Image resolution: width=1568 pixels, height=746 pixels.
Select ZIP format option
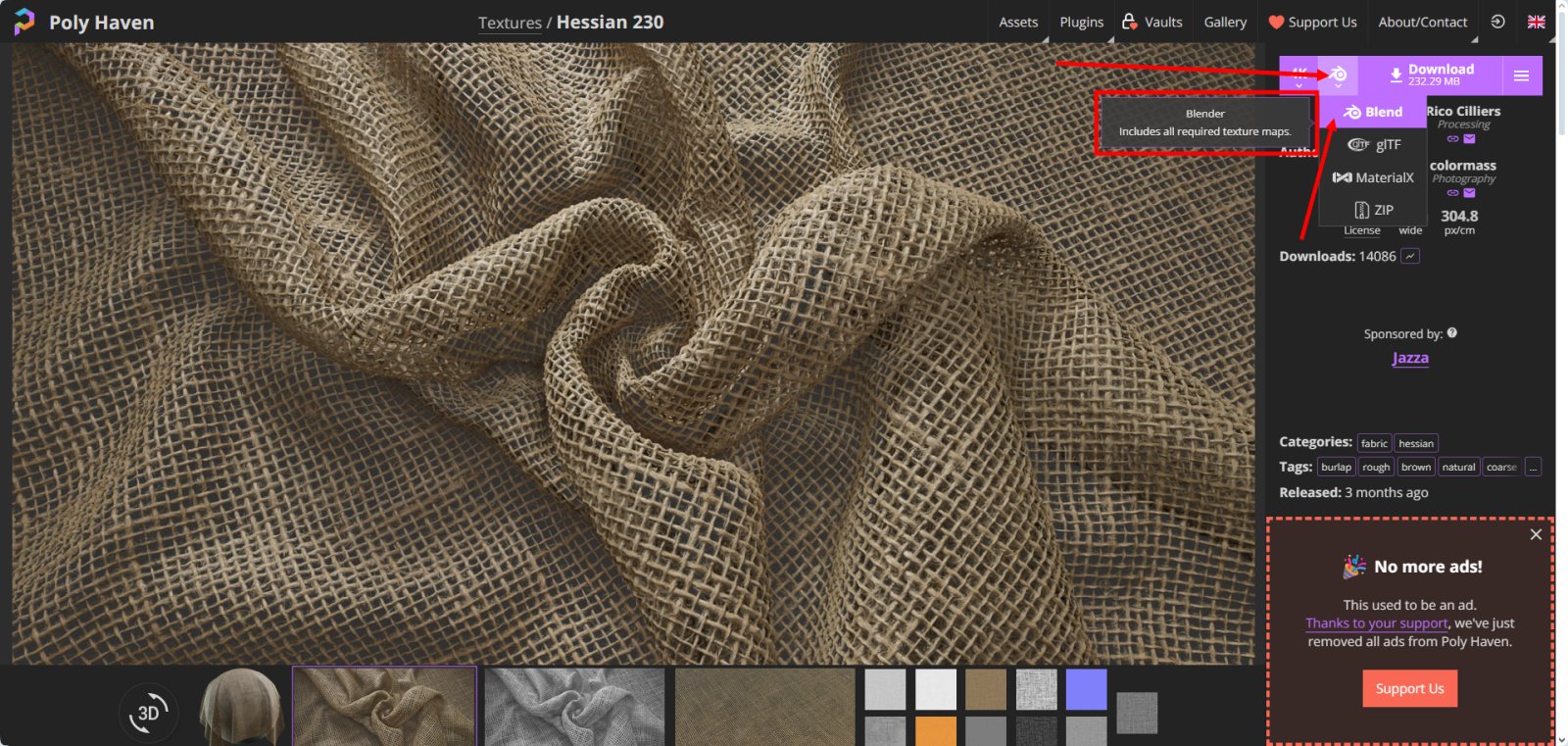click(1374, 210)
